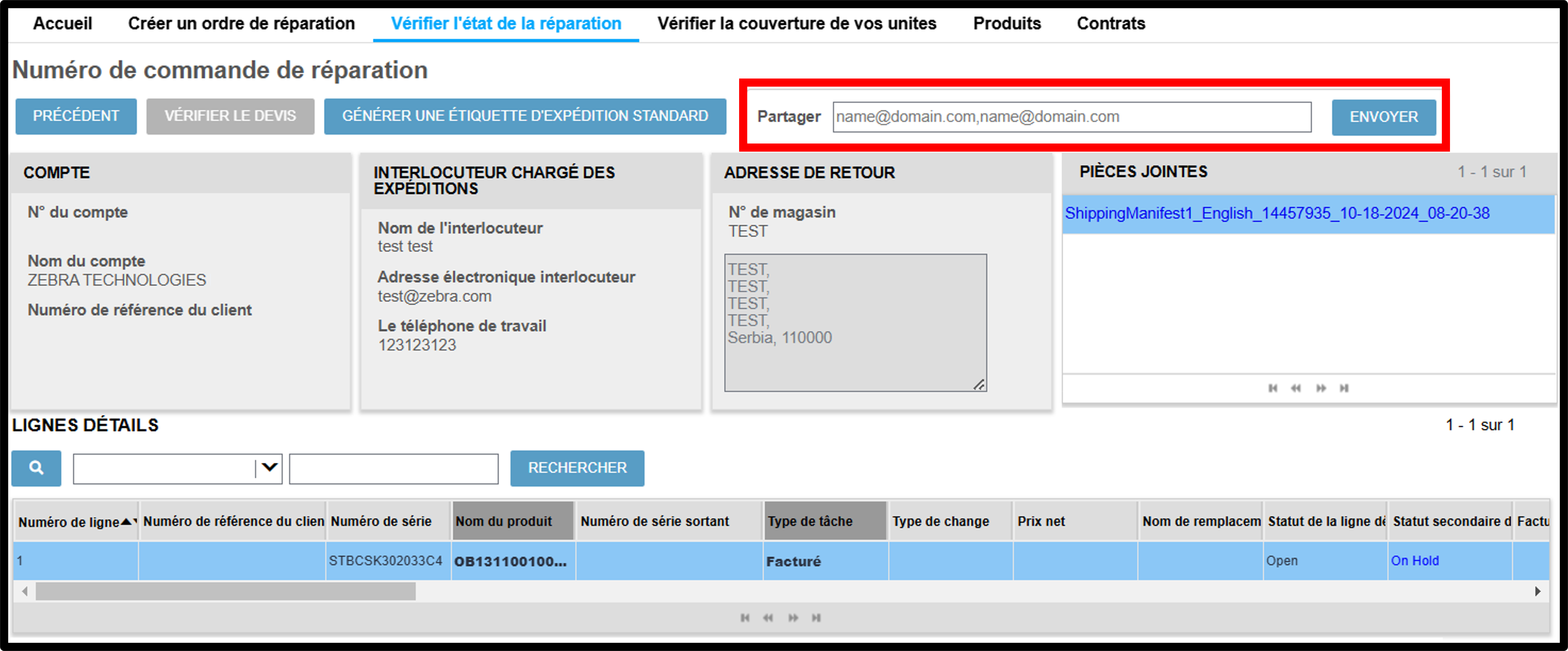Click the Statut de la ligne column header
This screenshot has width=1568, height=651.
[x=1326, y=521]
